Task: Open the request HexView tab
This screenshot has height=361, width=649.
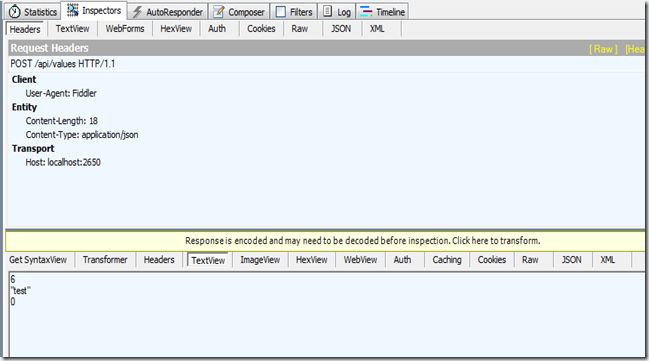Action: 176,29
